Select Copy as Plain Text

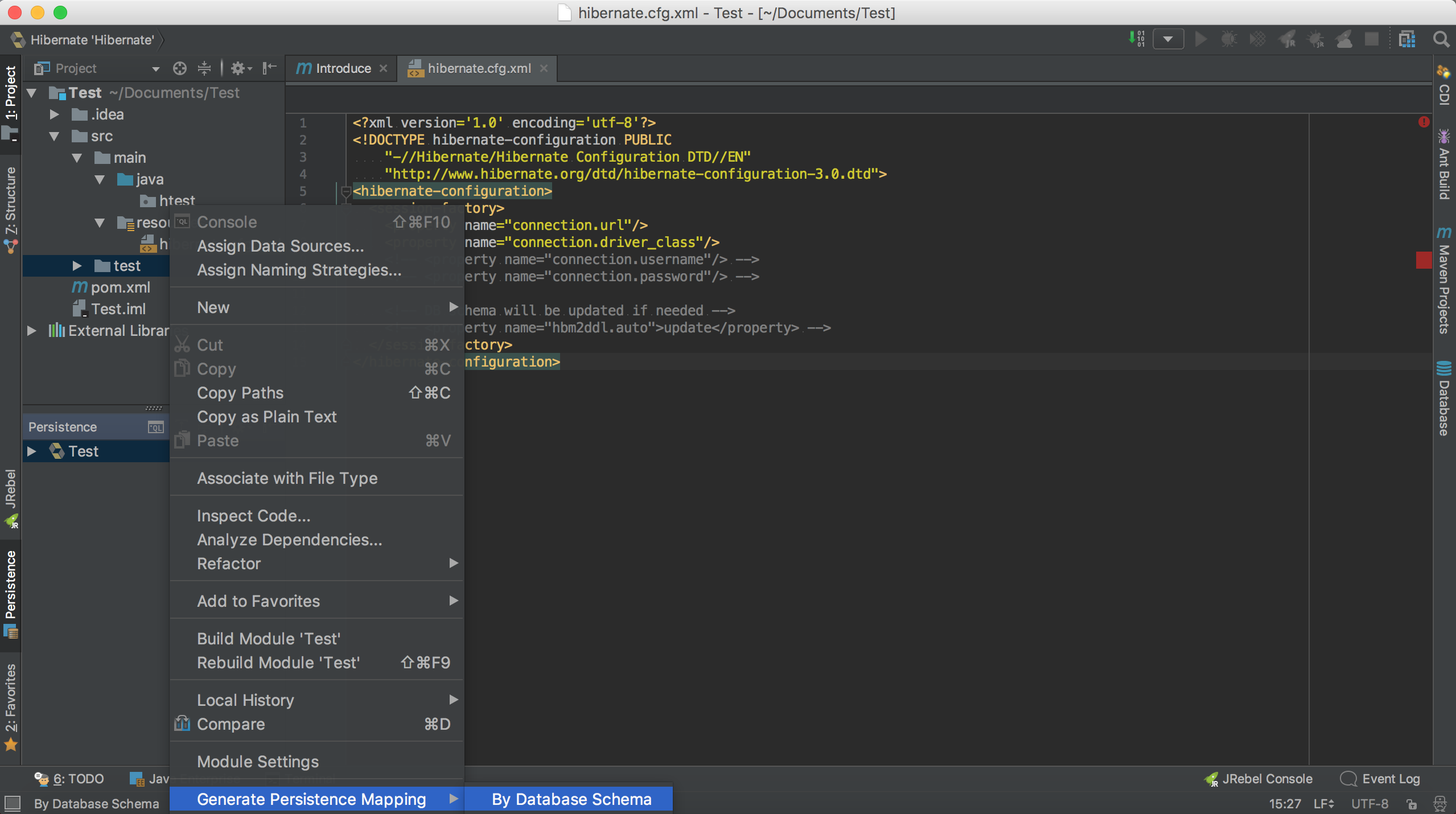(316, 417)
